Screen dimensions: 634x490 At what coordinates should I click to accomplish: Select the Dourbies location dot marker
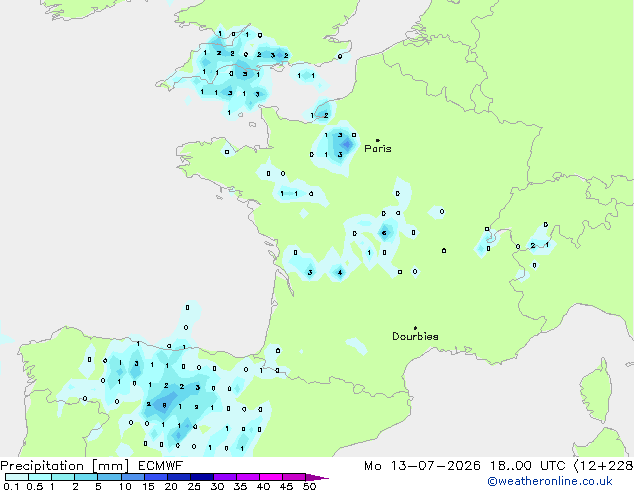pos(415,328)
